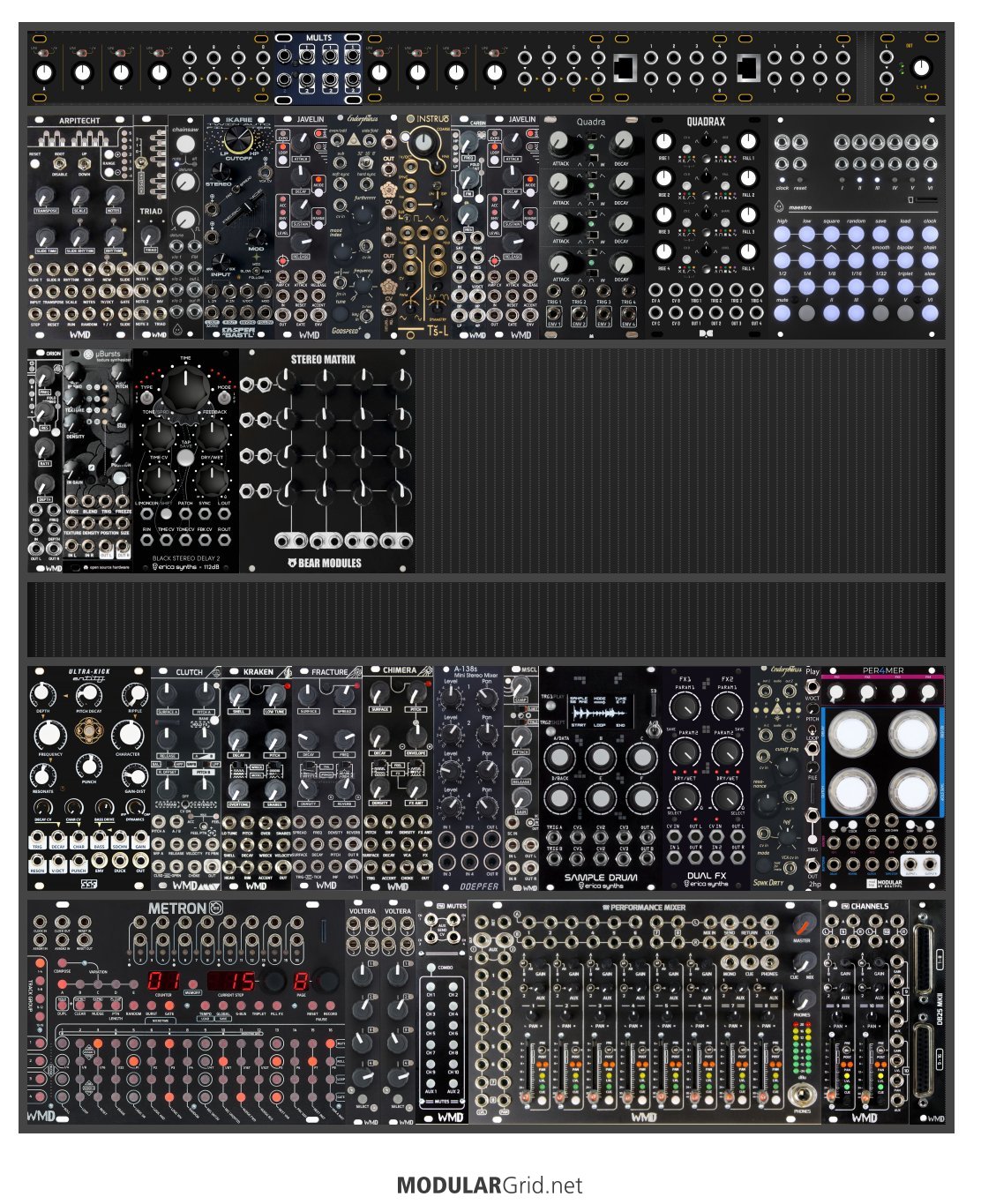Screen dimensions: 981x1204
Task: Select the Doepfer A-138s stereo mixer
Action: pos(468,778)
